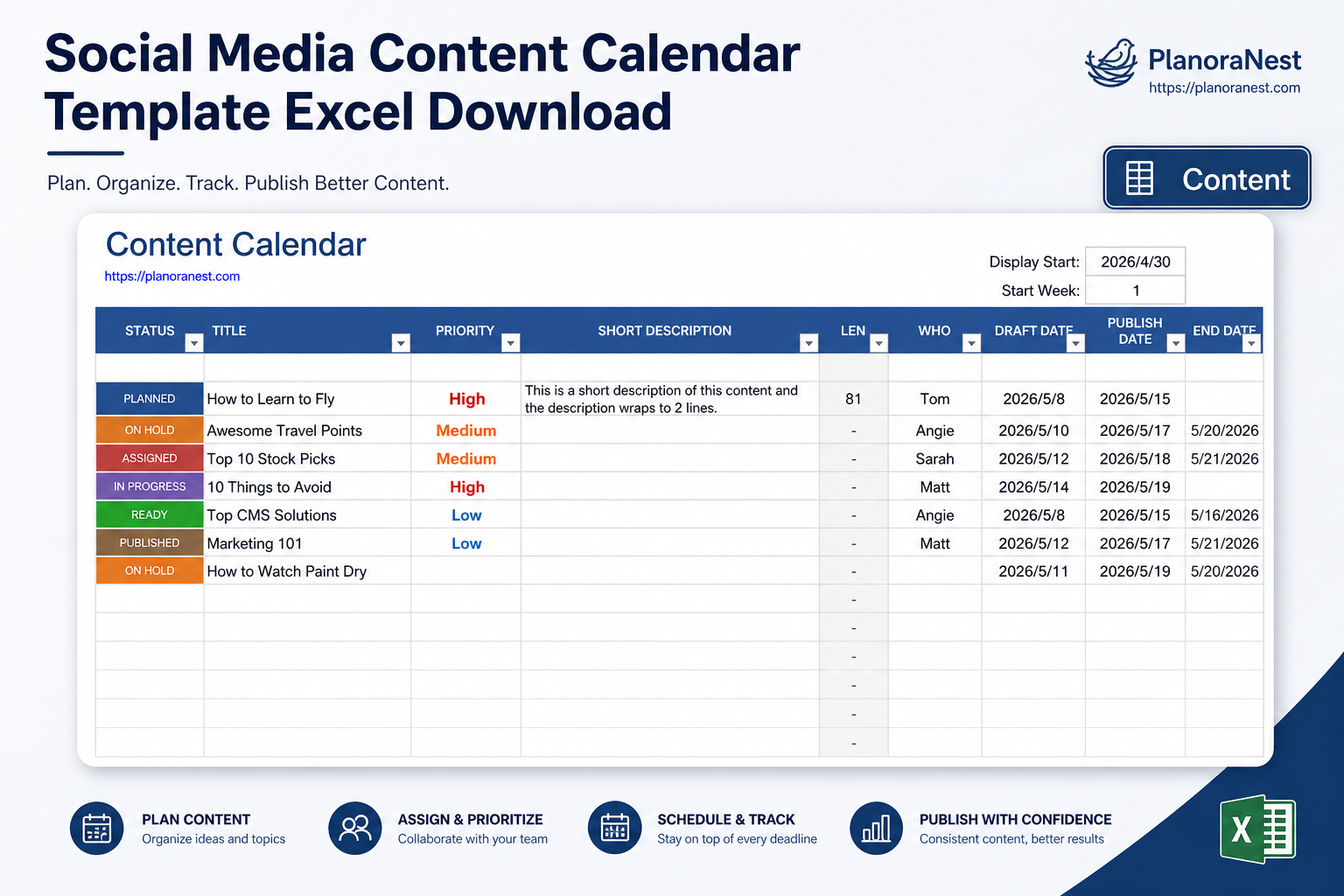This screenshot has height=896, width=1344.
Task: Open the planoranest.com URL below the logo
Action: click(1224, 87)
